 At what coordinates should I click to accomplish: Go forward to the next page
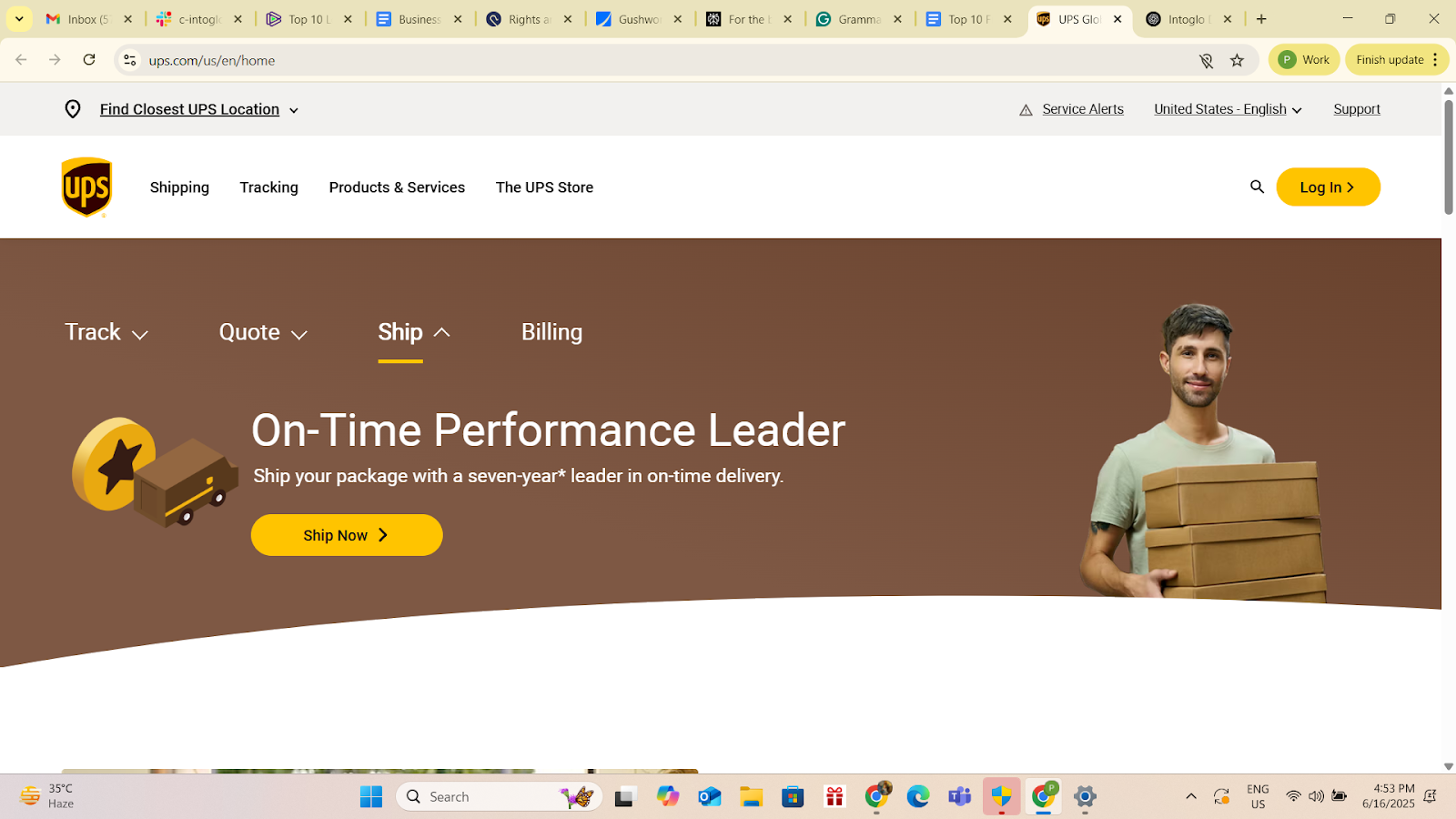pos(55,60)
